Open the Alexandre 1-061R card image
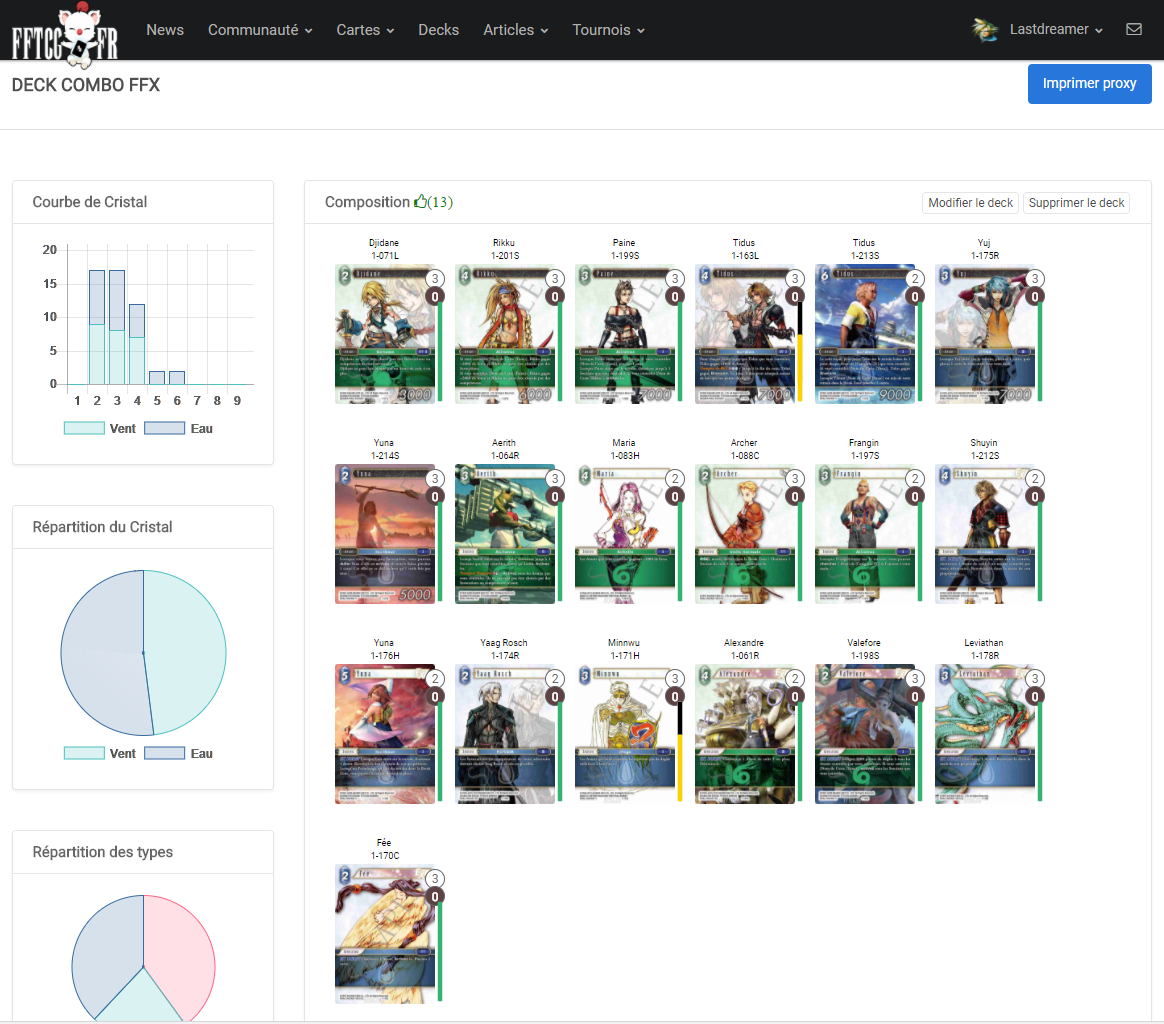This screenshot has height=1024, width=1164. pyautogui.click(x=745, y=734)
